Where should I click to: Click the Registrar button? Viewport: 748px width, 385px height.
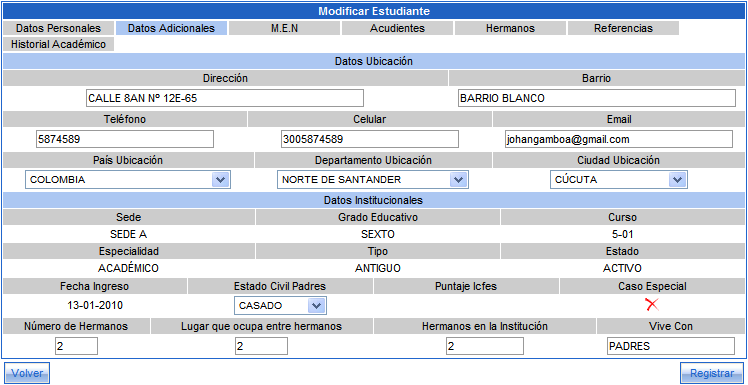(x=712, y=373)
